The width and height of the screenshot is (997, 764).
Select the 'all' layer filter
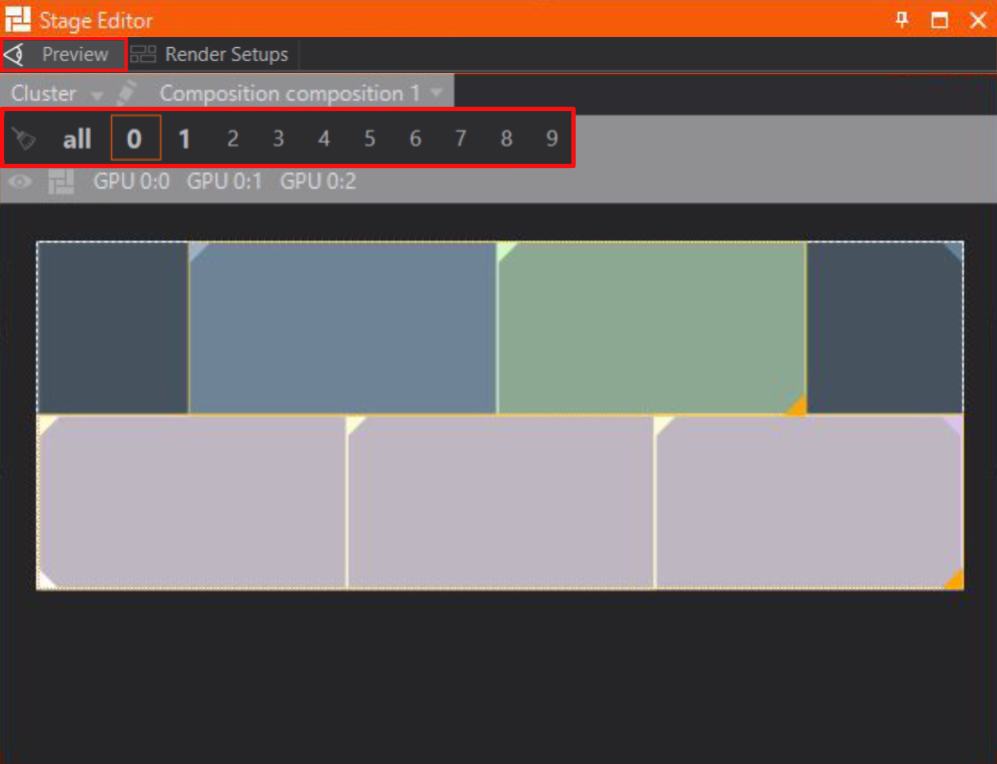click(77, 139)
